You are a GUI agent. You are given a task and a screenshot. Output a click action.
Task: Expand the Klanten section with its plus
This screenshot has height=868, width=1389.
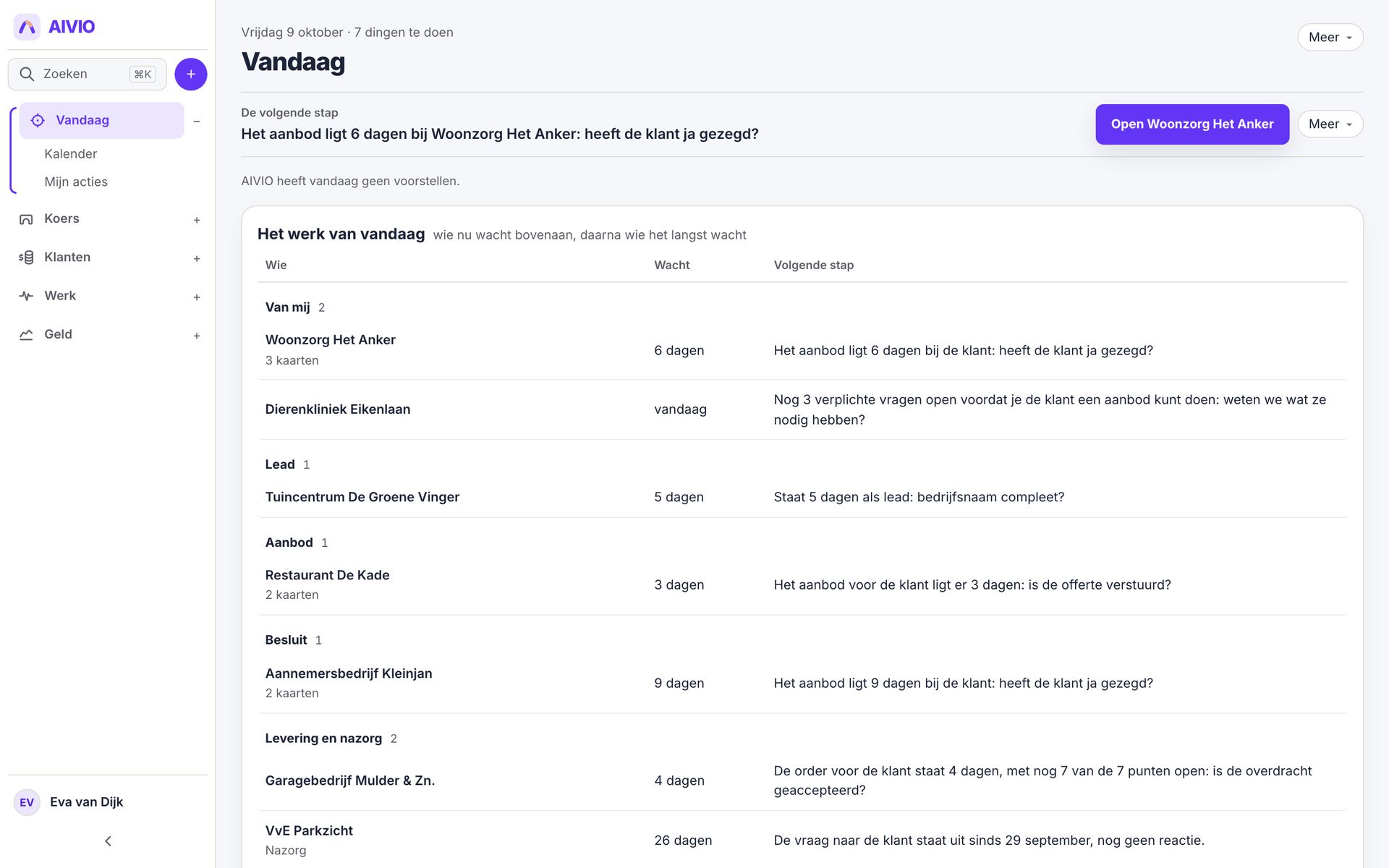(x=197, y=258)
